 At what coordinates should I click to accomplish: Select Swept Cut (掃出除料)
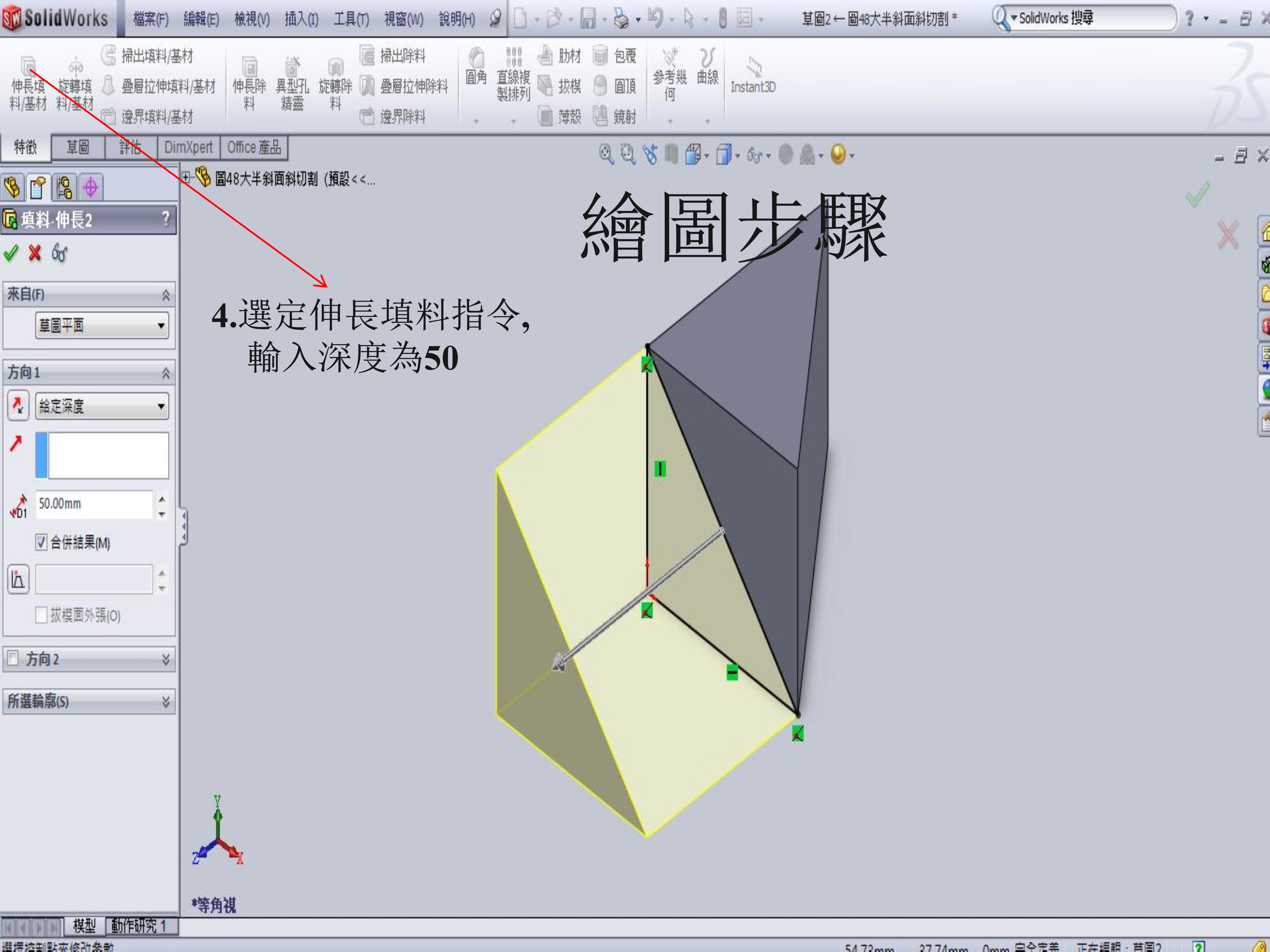click(393, 56)
